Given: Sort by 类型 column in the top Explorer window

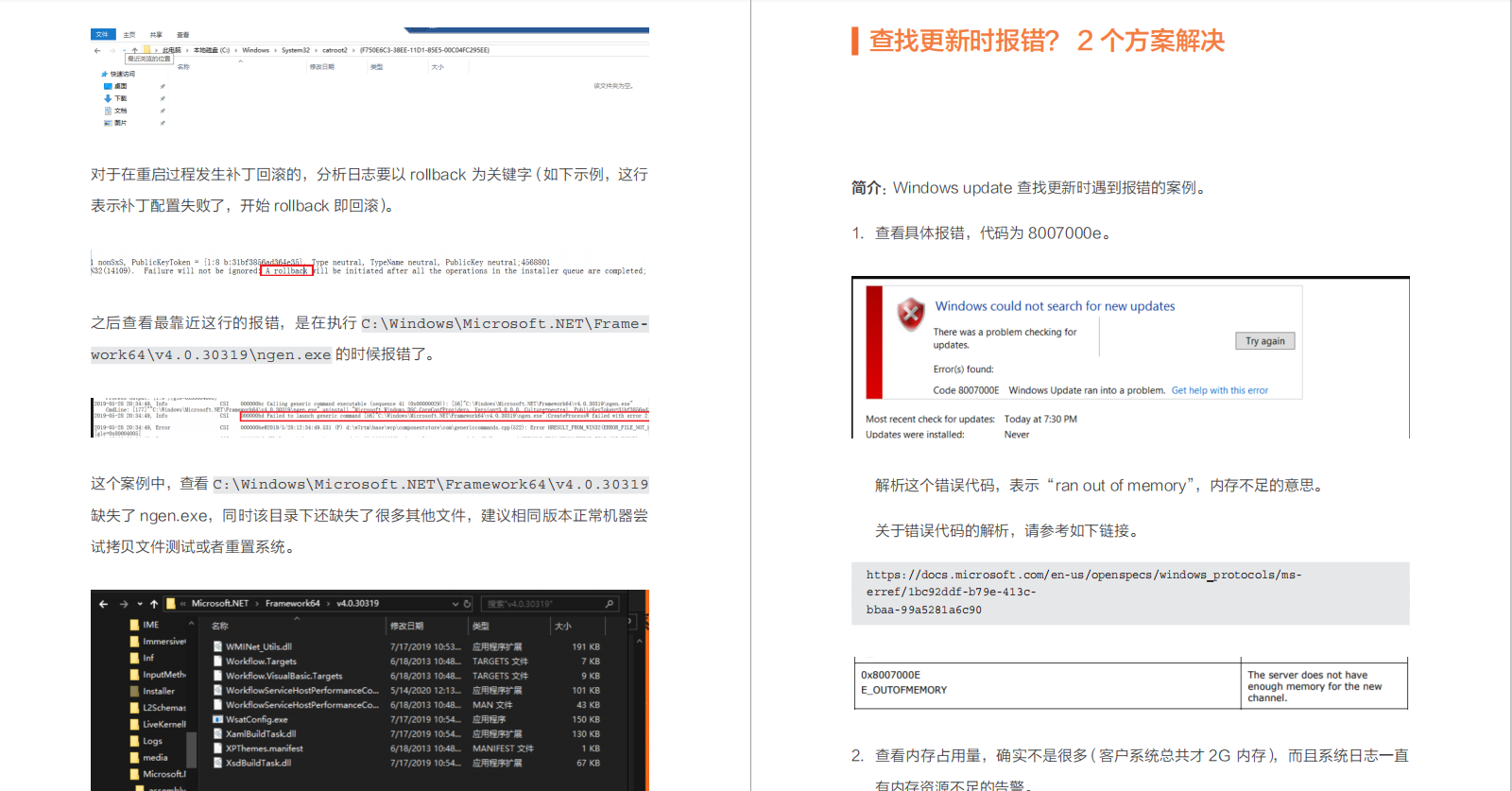Looking at the screenshot, I should [376, 67].
